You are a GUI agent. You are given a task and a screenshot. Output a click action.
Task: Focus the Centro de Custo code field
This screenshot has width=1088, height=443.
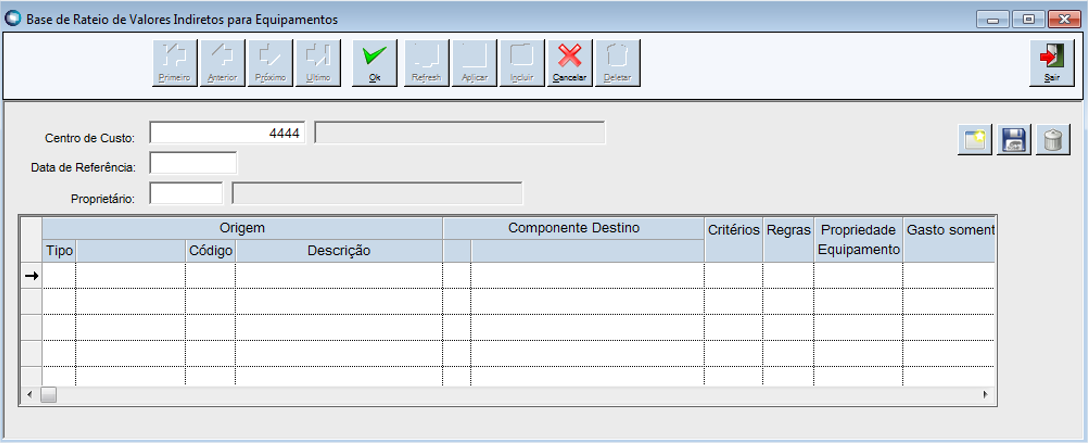coord(228,133)
